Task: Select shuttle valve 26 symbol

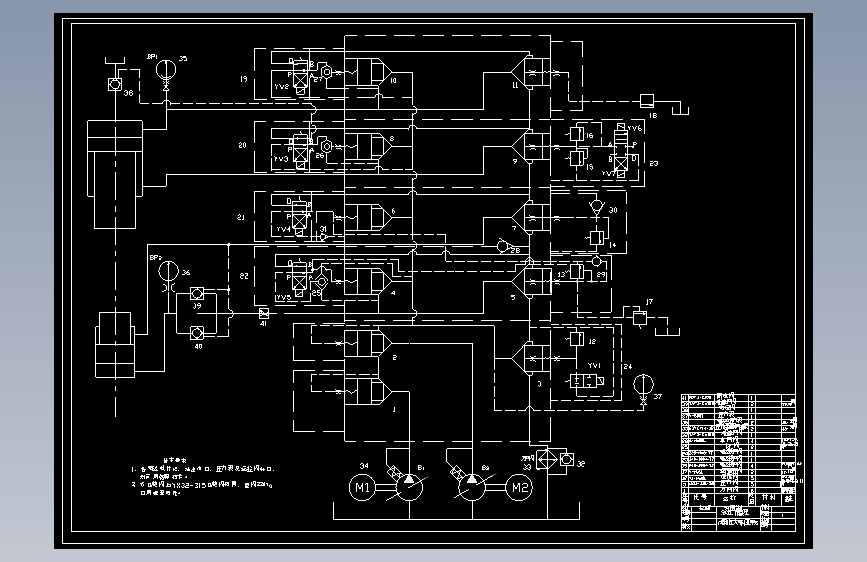Action: 326,146
